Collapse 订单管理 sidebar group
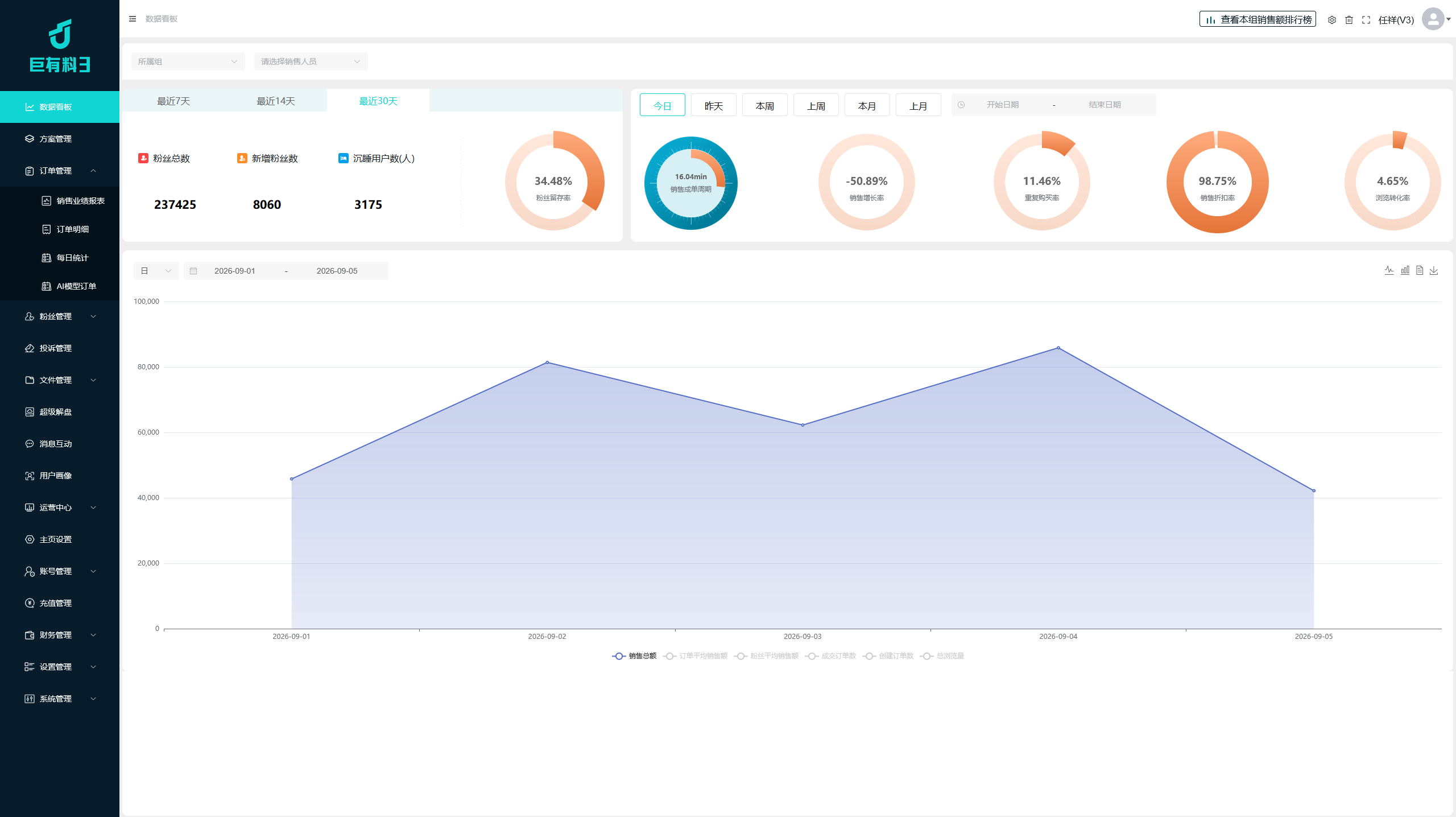Screen dimensions: 1456x817 coord(60,171)
